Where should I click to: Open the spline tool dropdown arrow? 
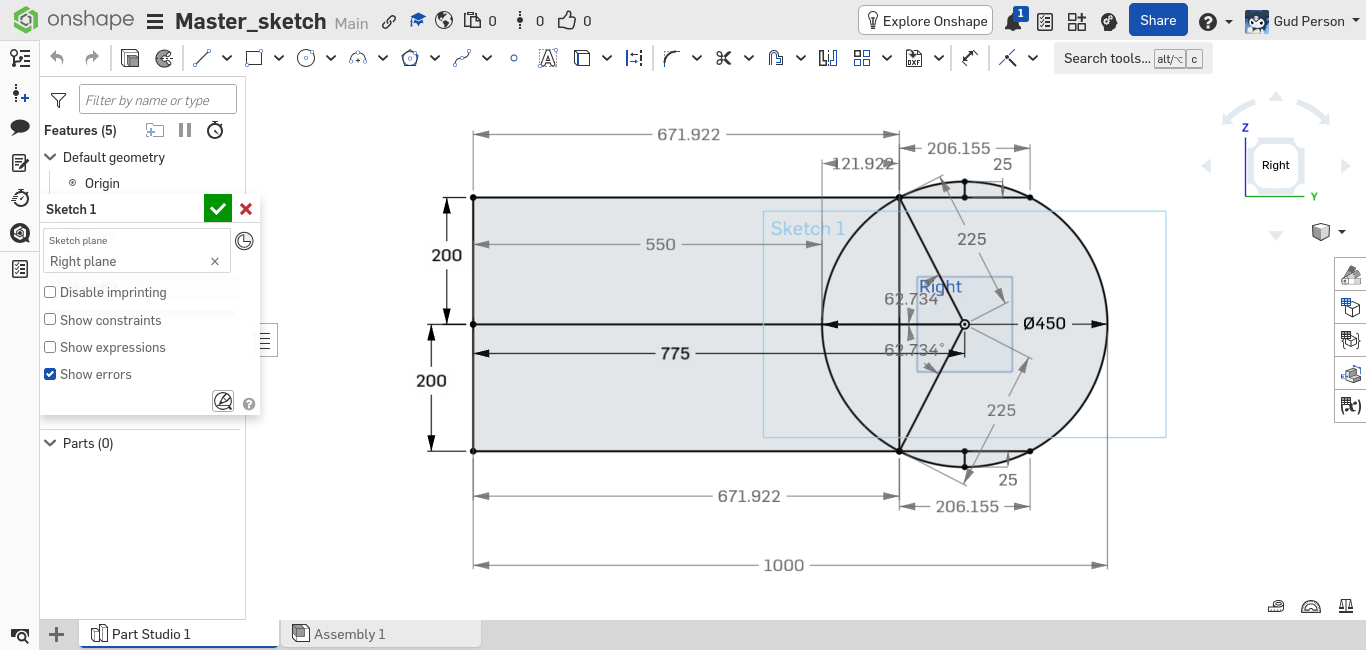point(487,58)
